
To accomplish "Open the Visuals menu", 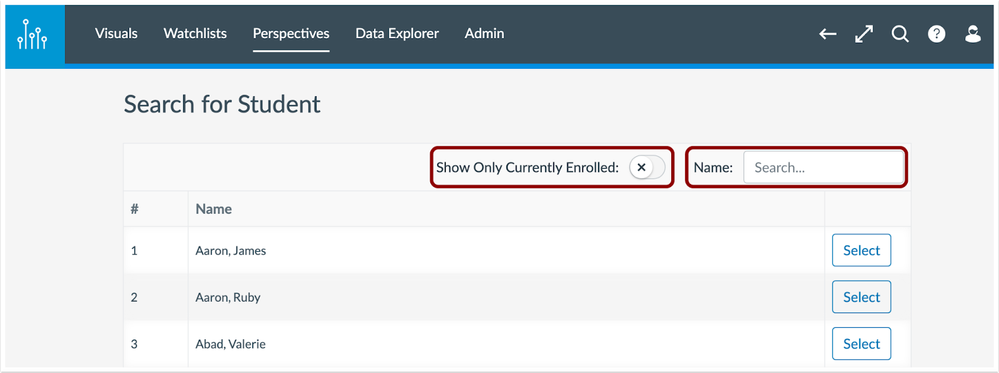I will point(116,34).
